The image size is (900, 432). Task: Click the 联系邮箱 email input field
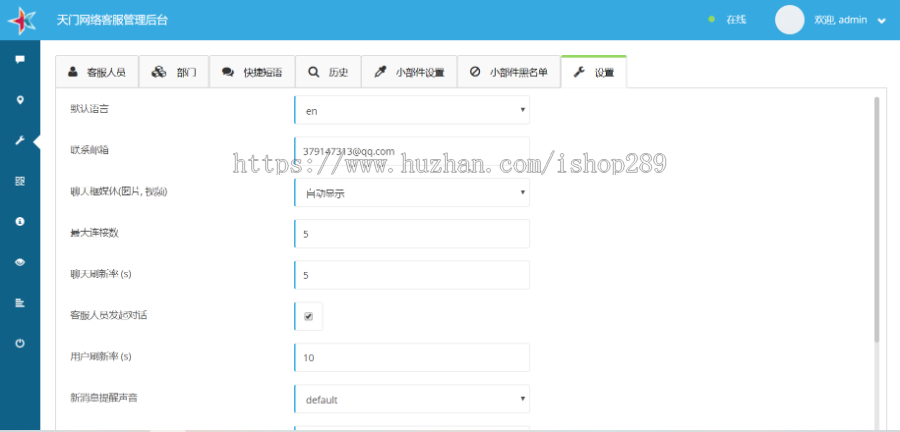(412, 151)
